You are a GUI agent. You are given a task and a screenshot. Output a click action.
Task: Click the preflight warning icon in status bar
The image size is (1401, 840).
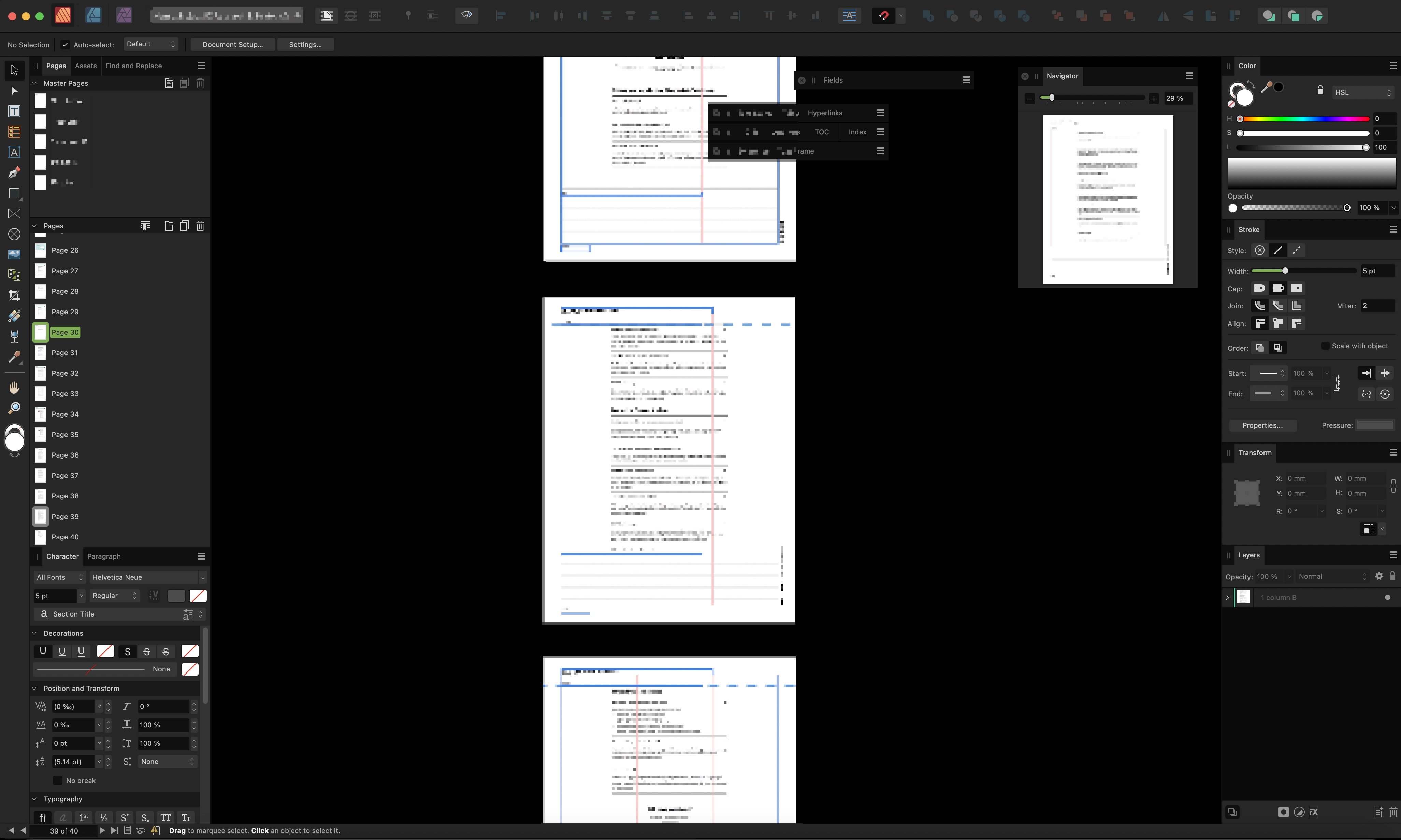click(x=155, y=830)
